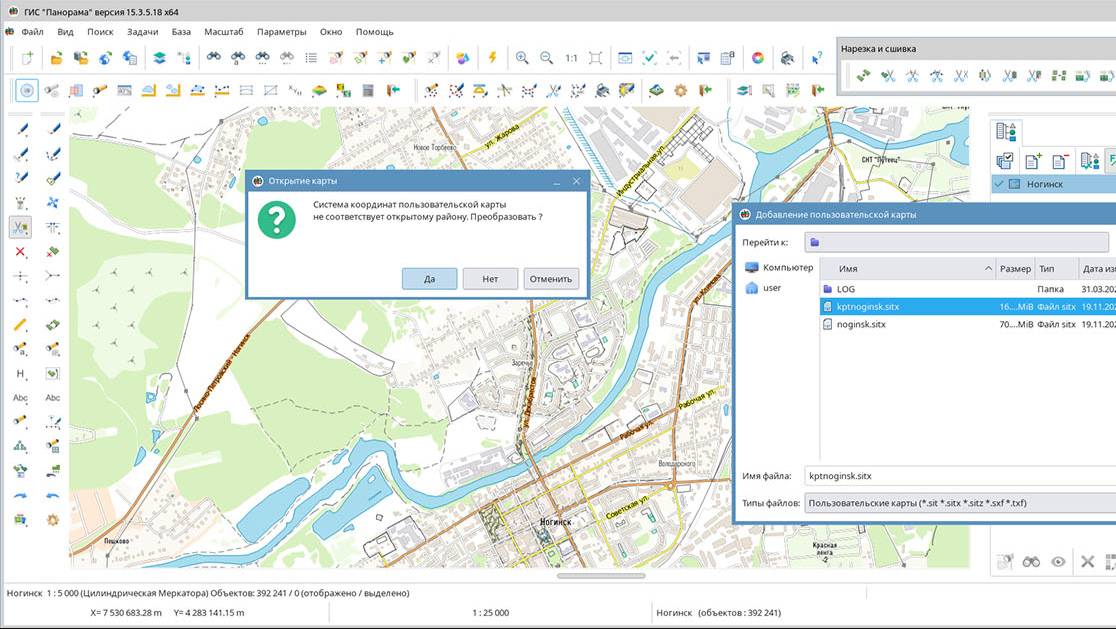Click the color wheel palette icon
The image size is (1116, 629).
757,58
